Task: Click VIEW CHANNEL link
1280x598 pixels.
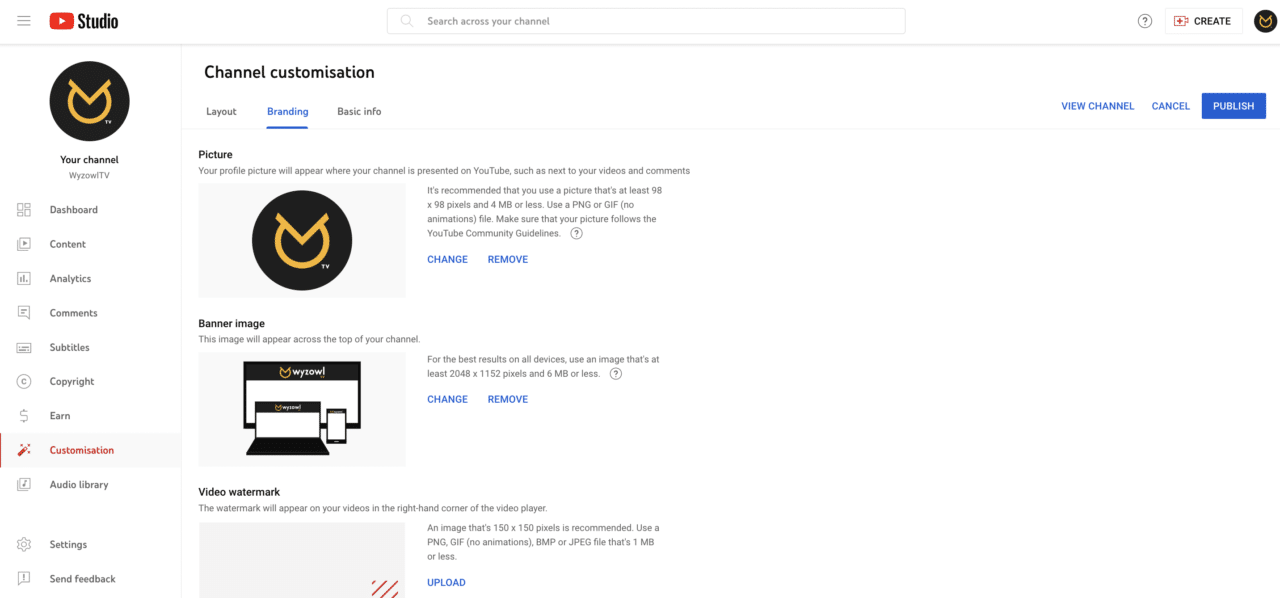Action: pyautogui.click(x=1098, y=106)
